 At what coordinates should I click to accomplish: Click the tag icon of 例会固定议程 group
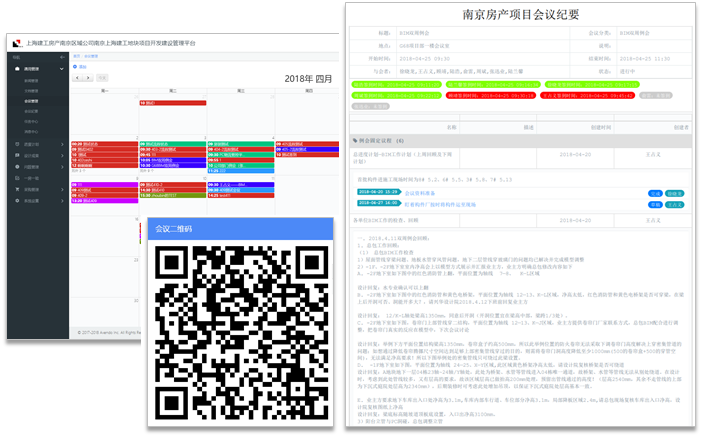[355, 141]
